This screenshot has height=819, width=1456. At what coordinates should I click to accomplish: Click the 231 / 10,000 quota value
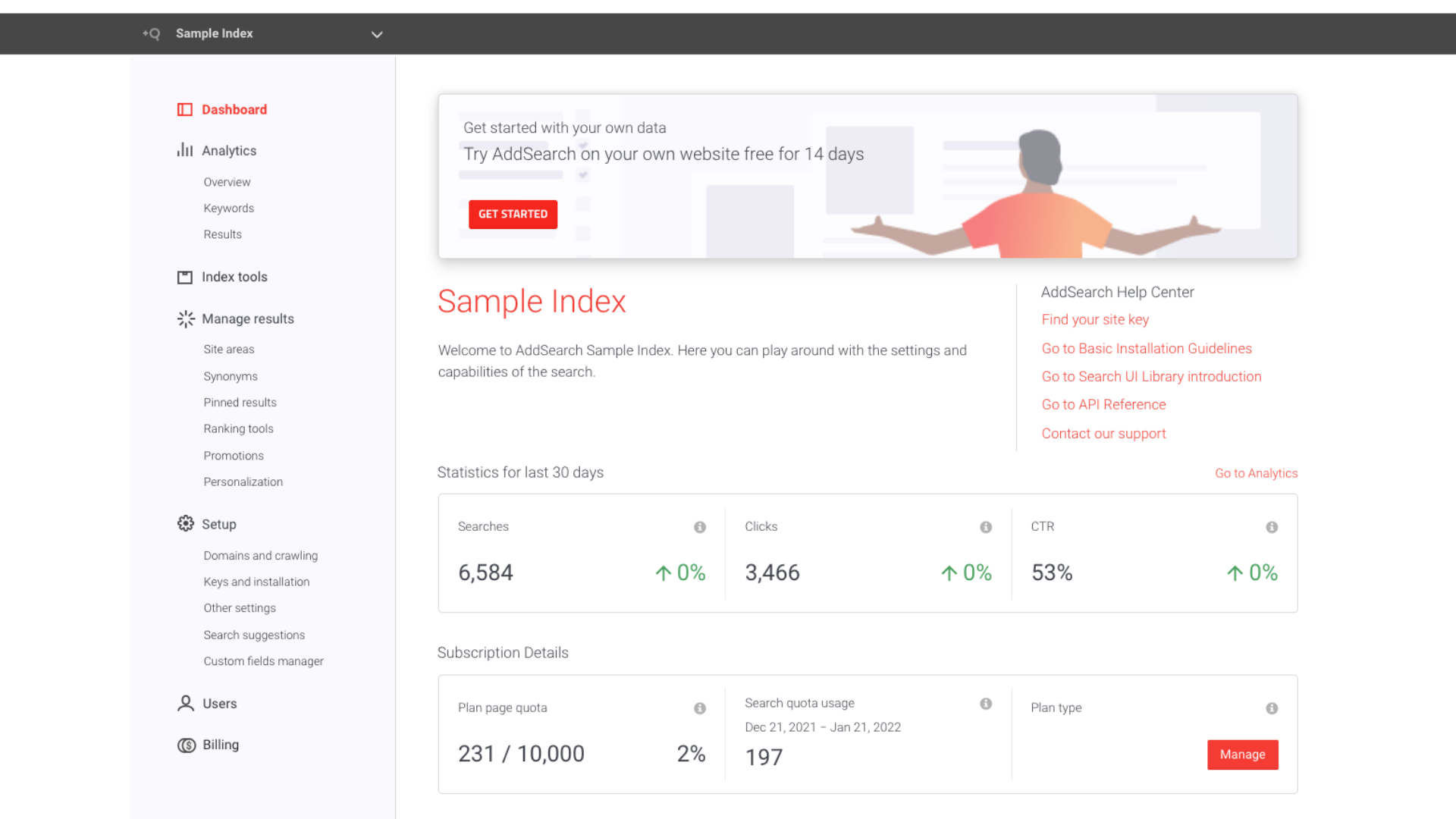pos(521,754)
